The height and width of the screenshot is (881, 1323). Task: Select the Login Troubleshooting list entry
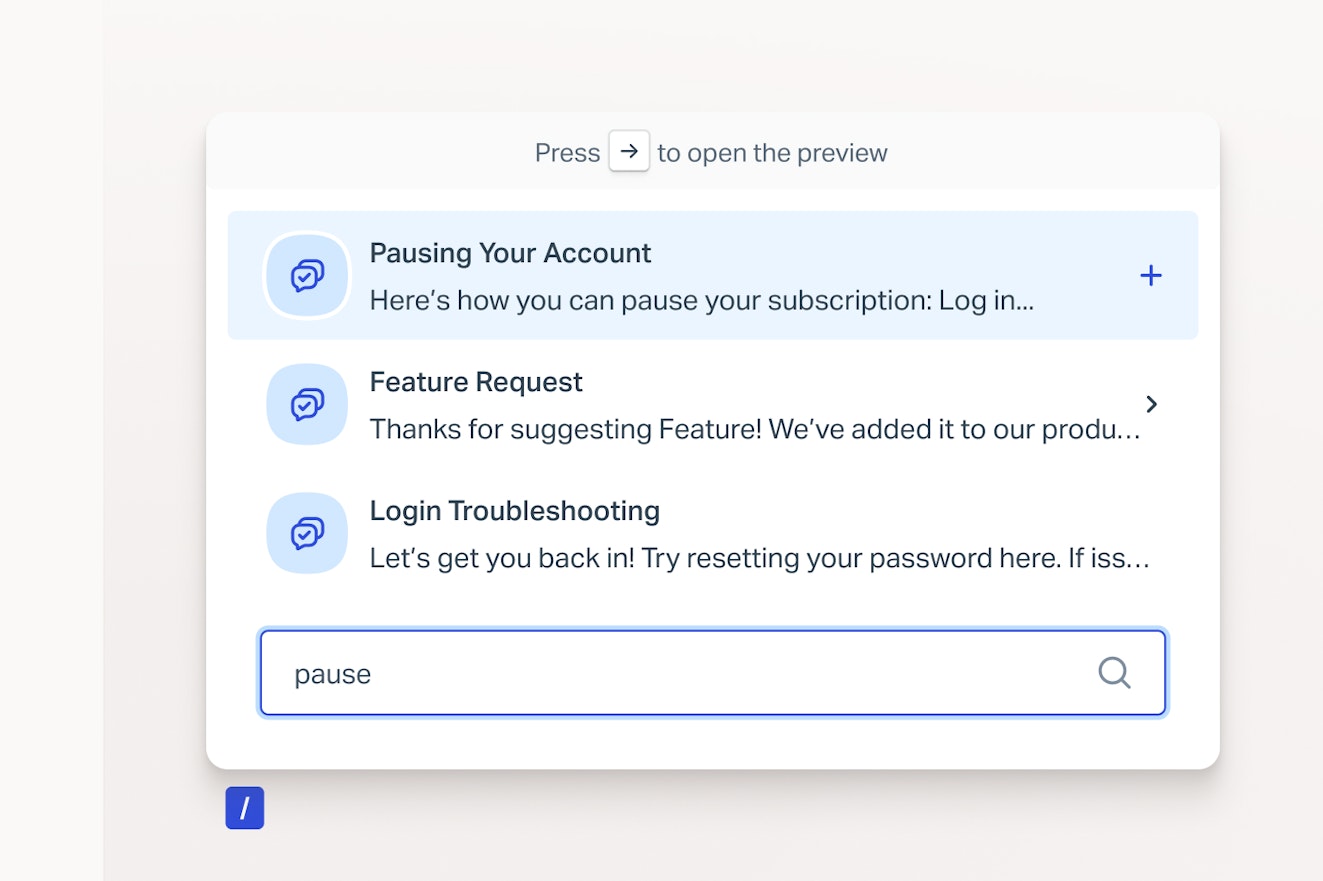point(700,533)
